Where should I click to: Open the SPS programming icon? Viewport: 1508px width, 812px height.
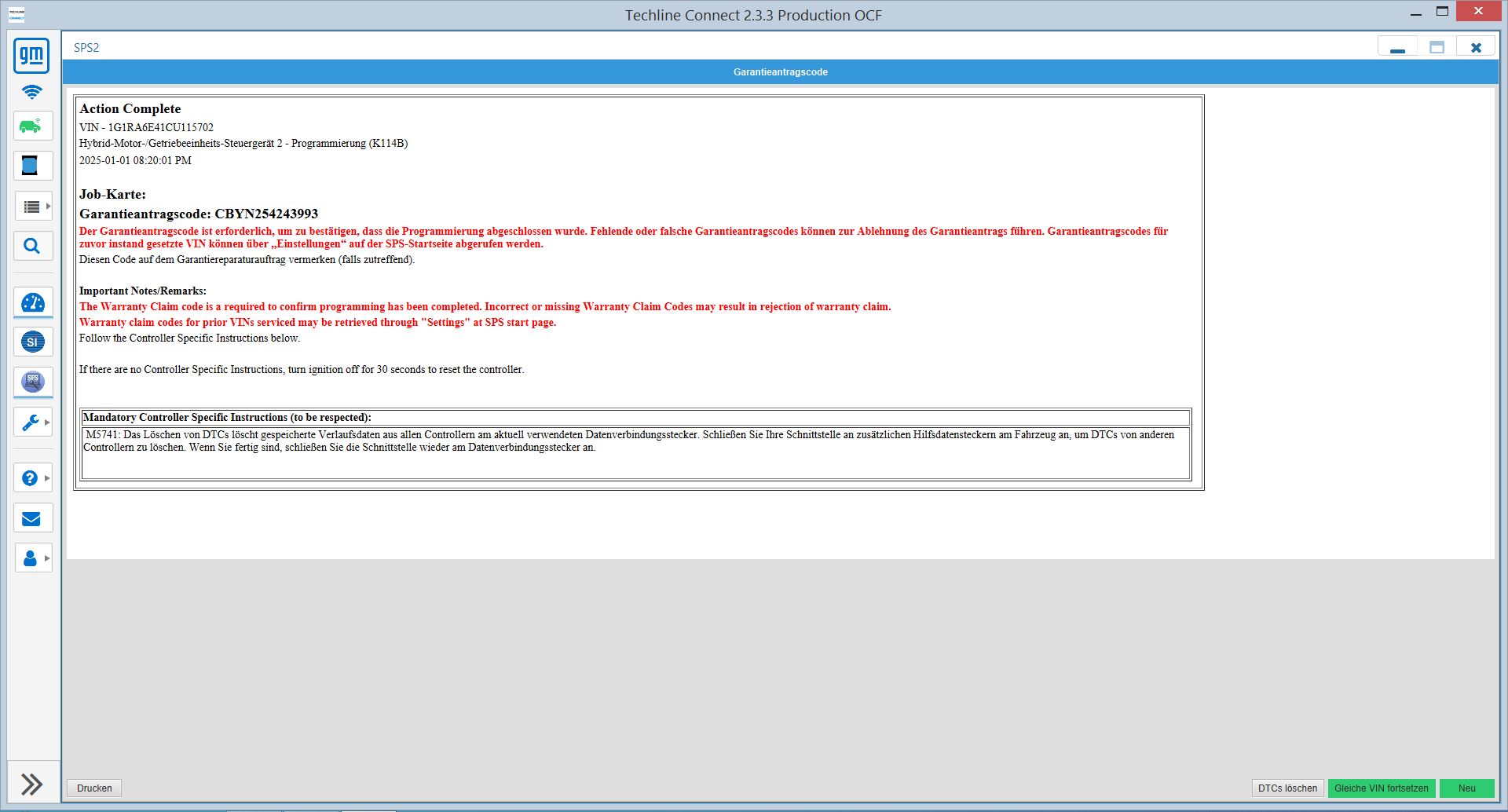click(x=33, y=382)
